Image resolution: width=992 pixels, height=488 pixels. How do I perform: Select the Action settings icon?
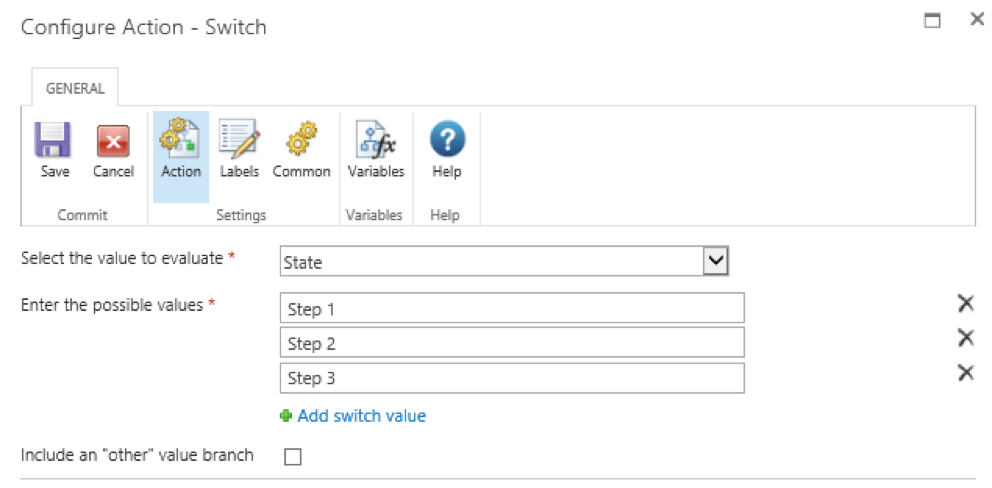pos(180,137)
